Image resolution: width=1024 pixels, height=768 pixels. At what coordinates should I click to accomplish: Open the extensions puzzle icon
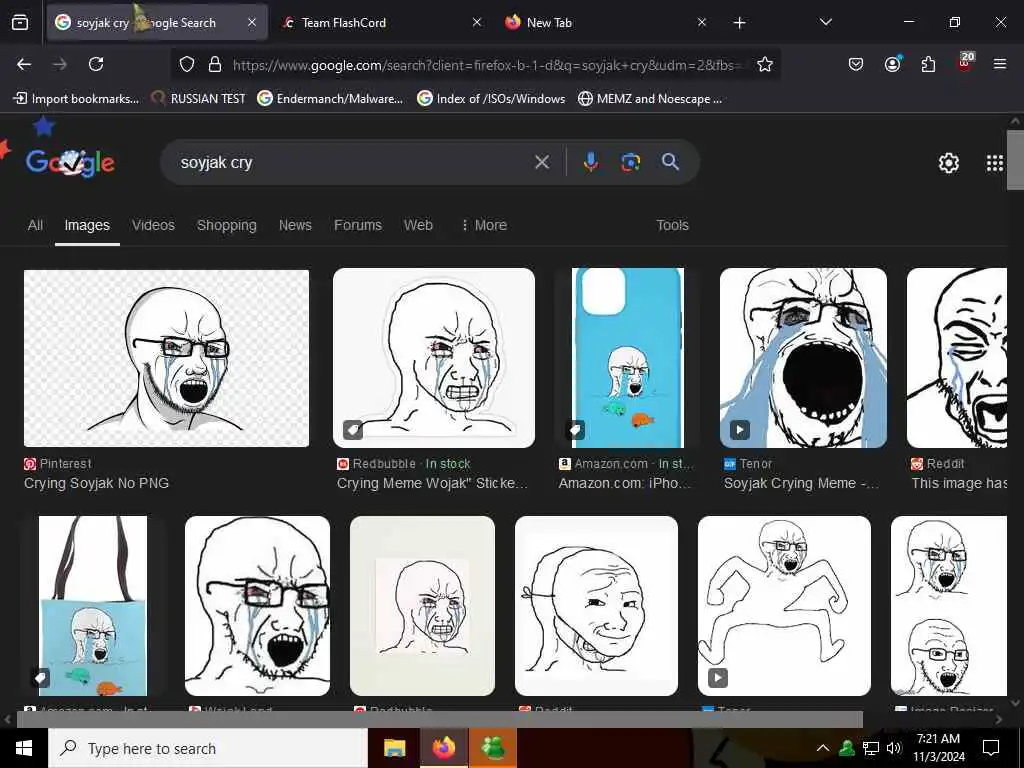point(928,64)
